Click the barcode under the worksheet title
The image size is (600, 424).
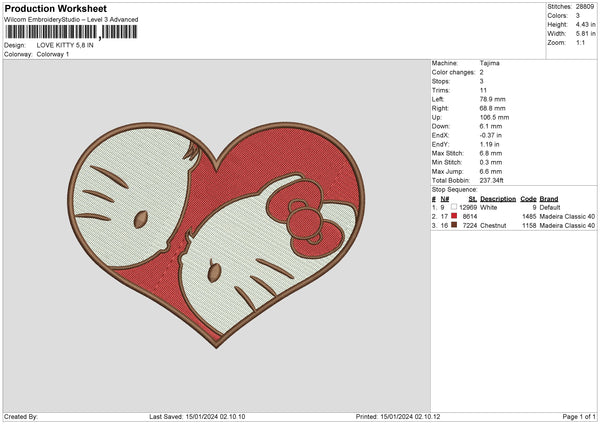click(70, 32)
